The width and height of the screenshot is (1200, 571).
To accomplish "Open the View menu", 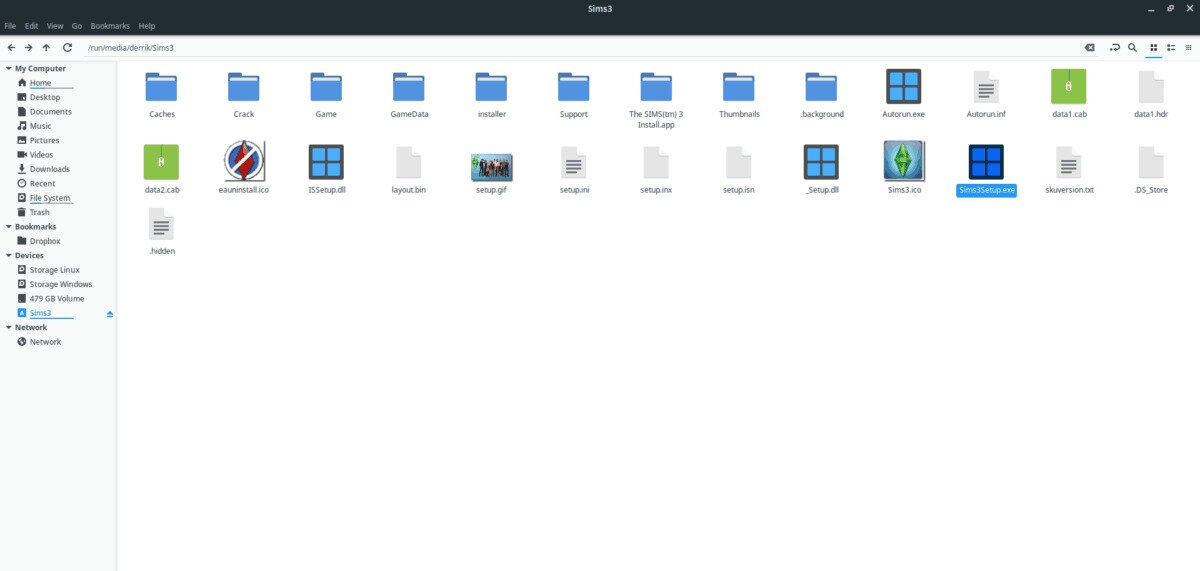I will coord(55,25).
